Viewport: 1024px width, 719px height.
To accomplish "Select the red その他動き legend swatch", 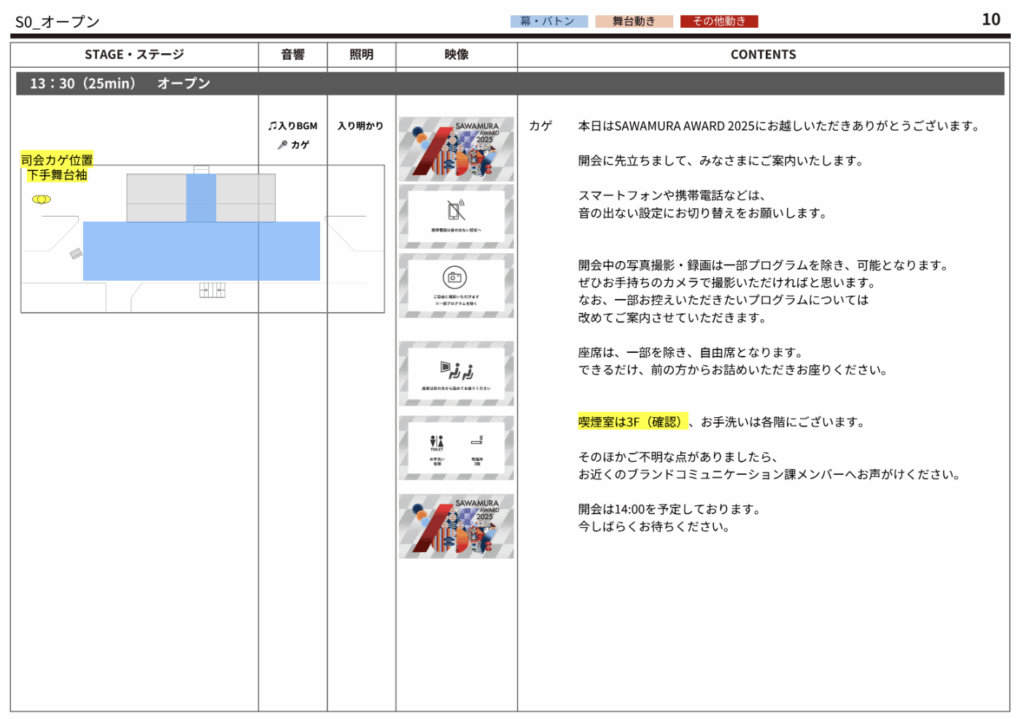I will 719,21.
